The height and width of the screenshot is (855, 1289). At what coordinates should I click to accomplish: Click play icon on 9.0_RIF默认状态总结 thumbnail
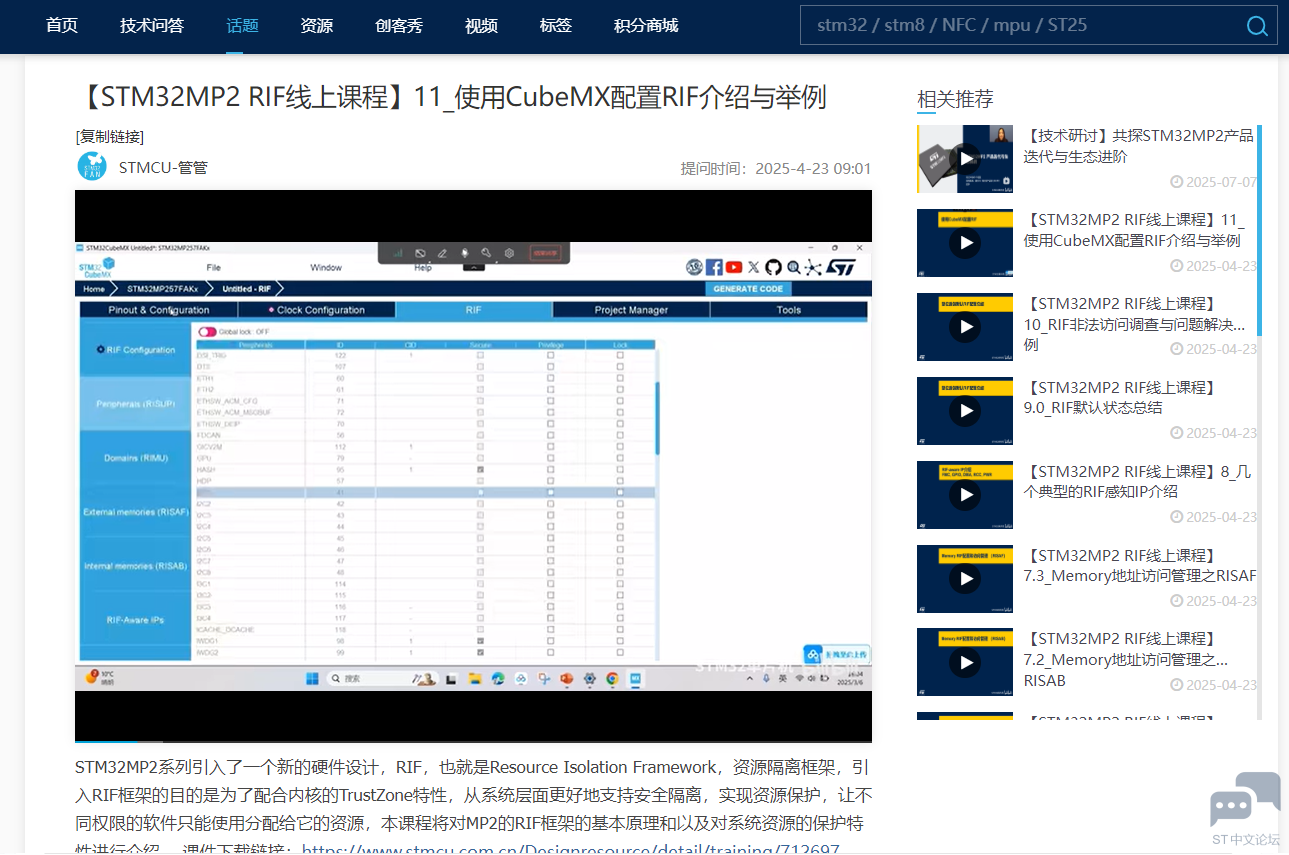pos(965,411)
